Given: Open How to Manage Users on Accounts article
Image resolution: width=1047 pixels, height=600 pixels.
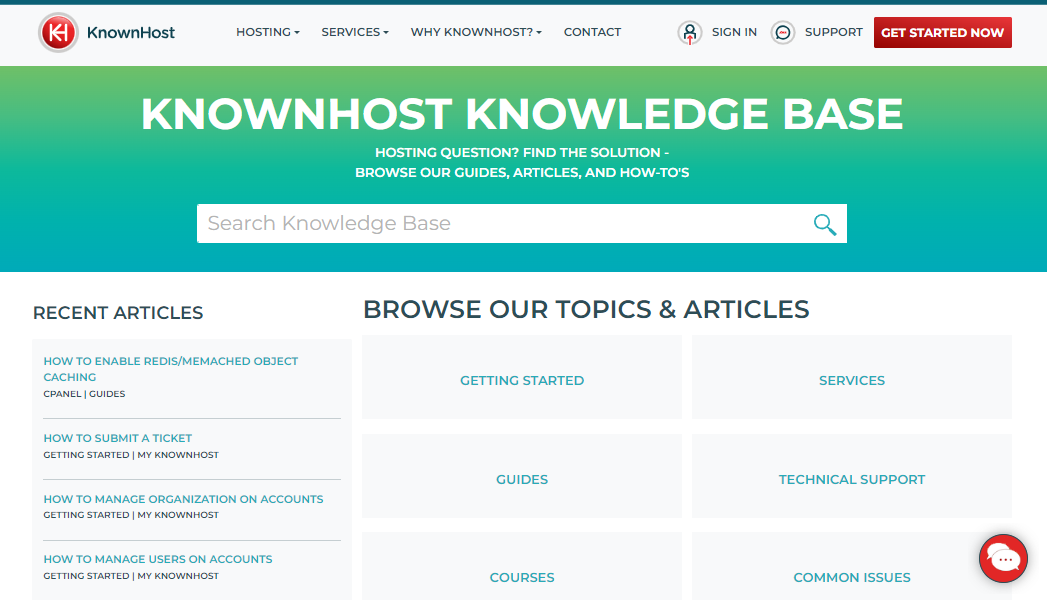Looking at the screenshot, I should click(x=158, y=559).
